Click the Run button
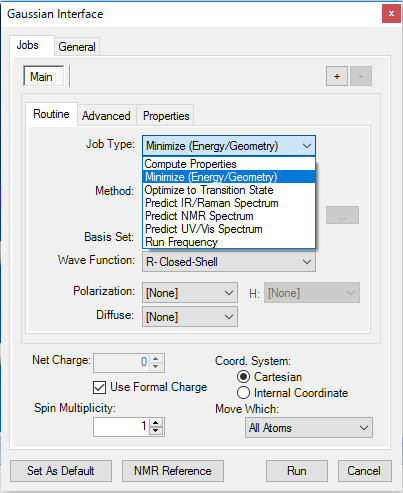The height and width of the screenshot is (493, 403). point(297,471)
